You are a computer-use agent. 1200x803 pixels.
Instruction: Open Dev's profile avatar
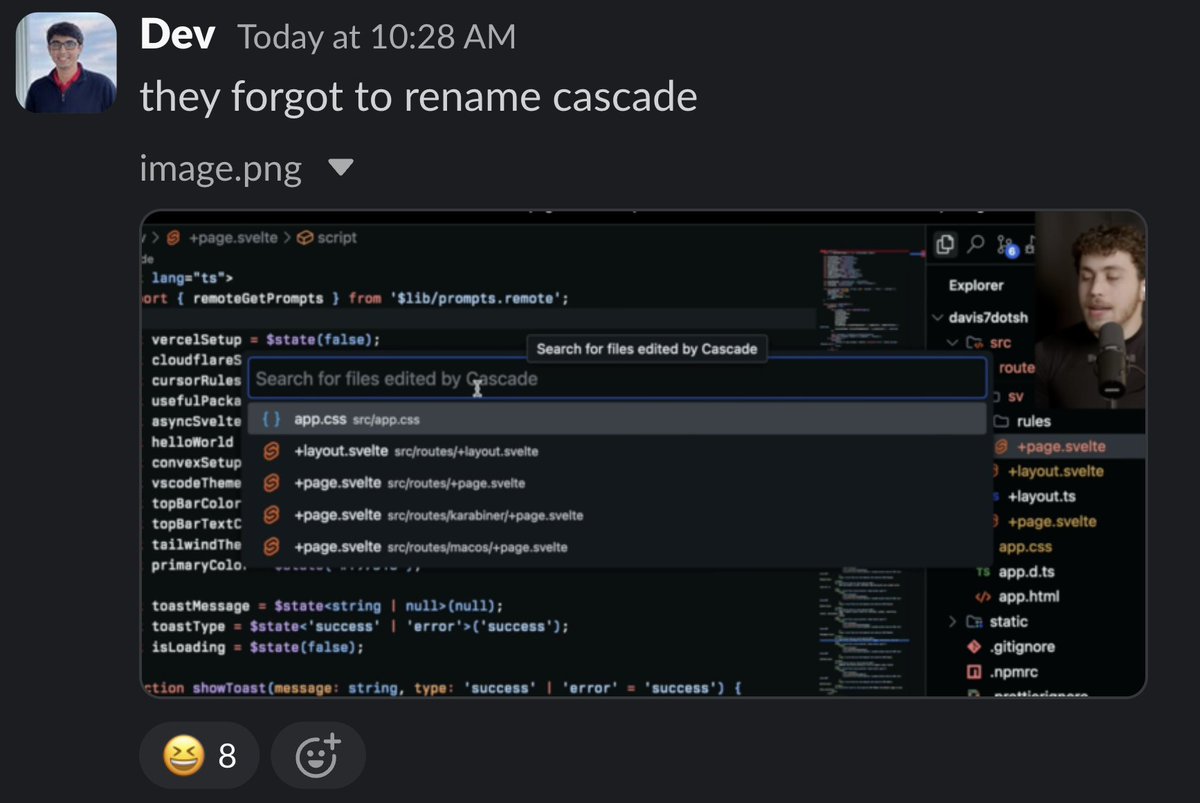pyautogui.click(x=67, y=62)
